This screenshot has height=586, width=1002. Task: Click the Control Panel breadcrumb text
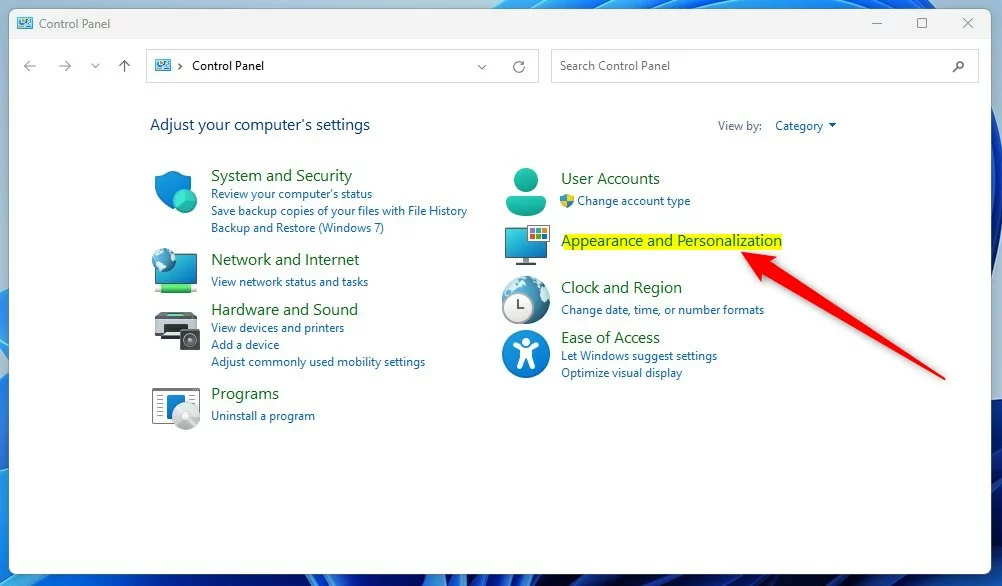[228, 66]
